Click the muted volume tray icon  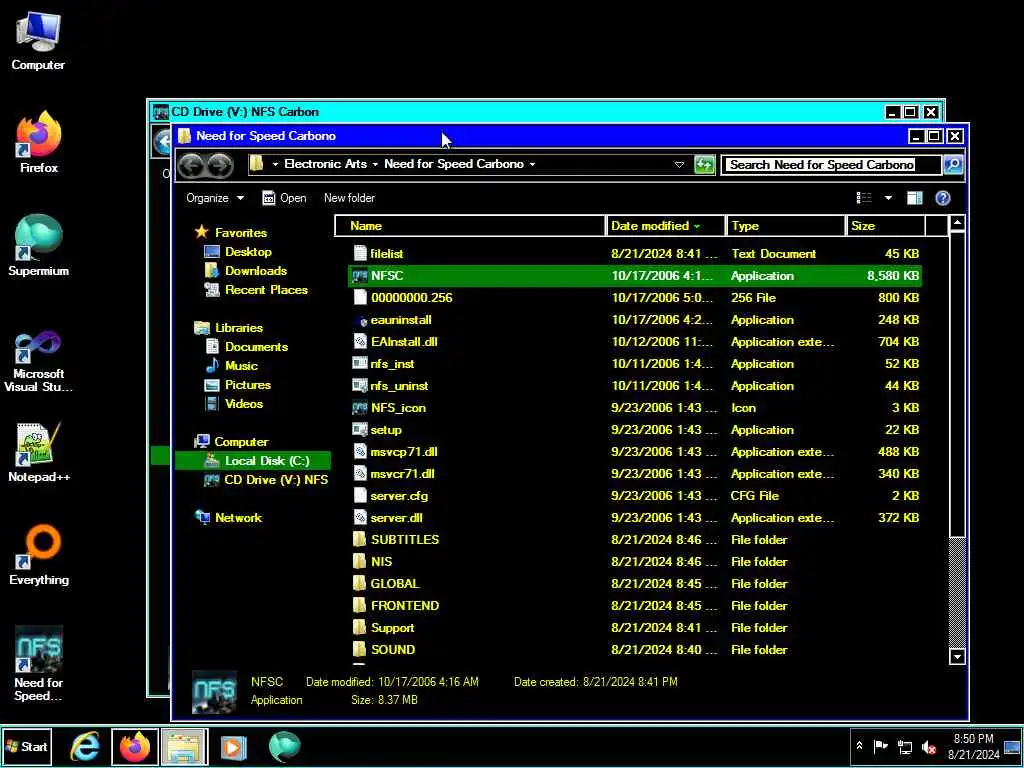pos(928,746)
